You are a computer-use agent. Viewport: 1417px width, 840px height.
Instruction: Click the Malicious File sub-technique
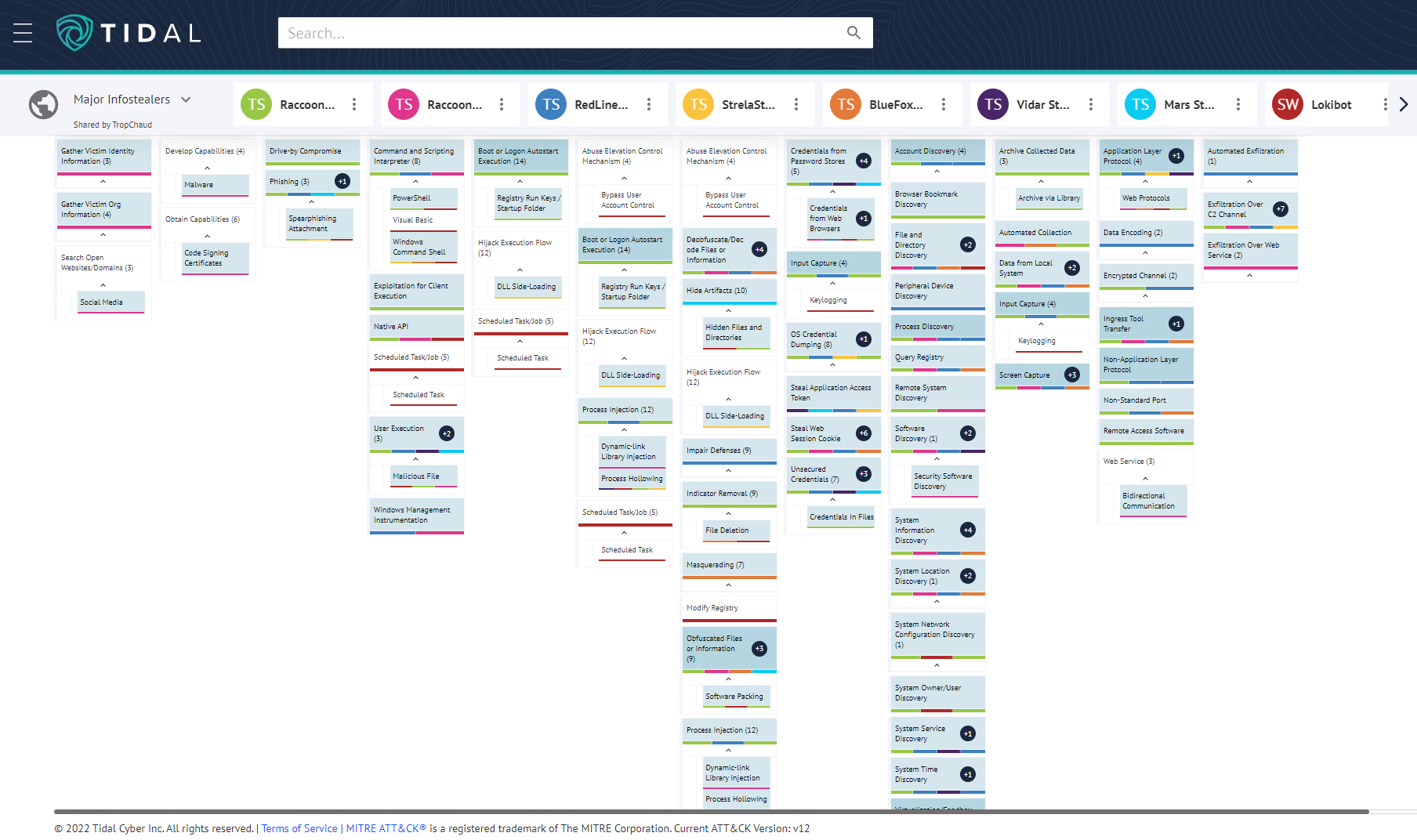click(422, 477)
